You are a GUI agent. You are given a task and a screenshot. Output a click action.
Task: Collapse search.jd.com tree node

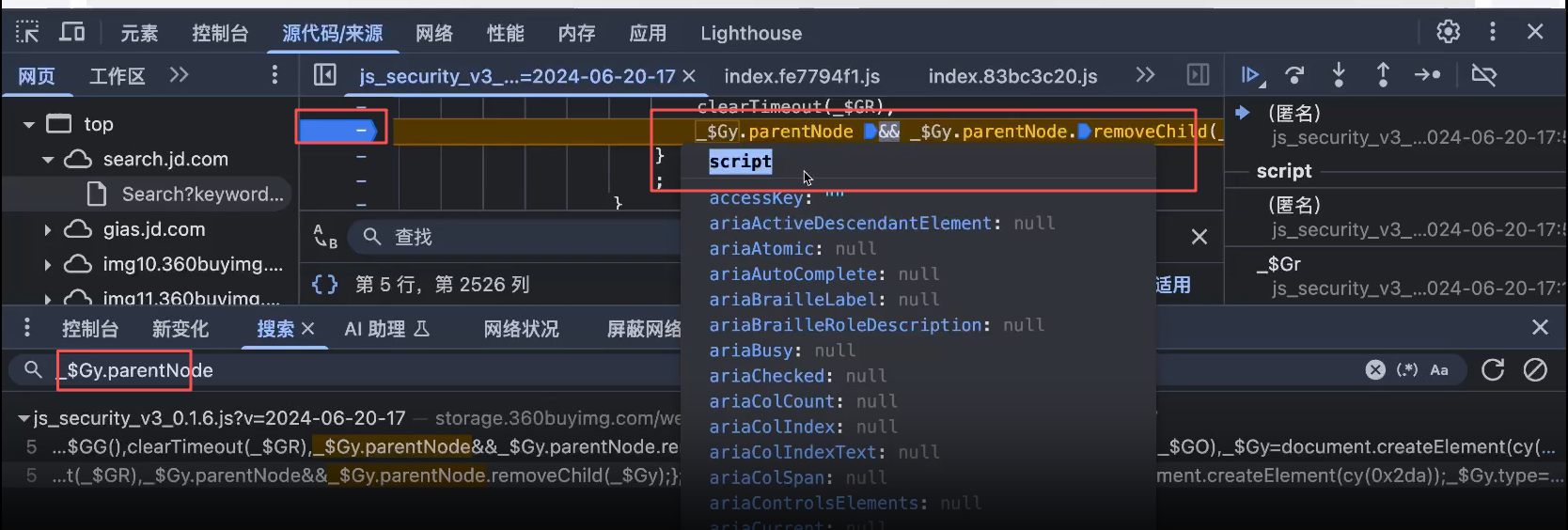click(48, 160)
